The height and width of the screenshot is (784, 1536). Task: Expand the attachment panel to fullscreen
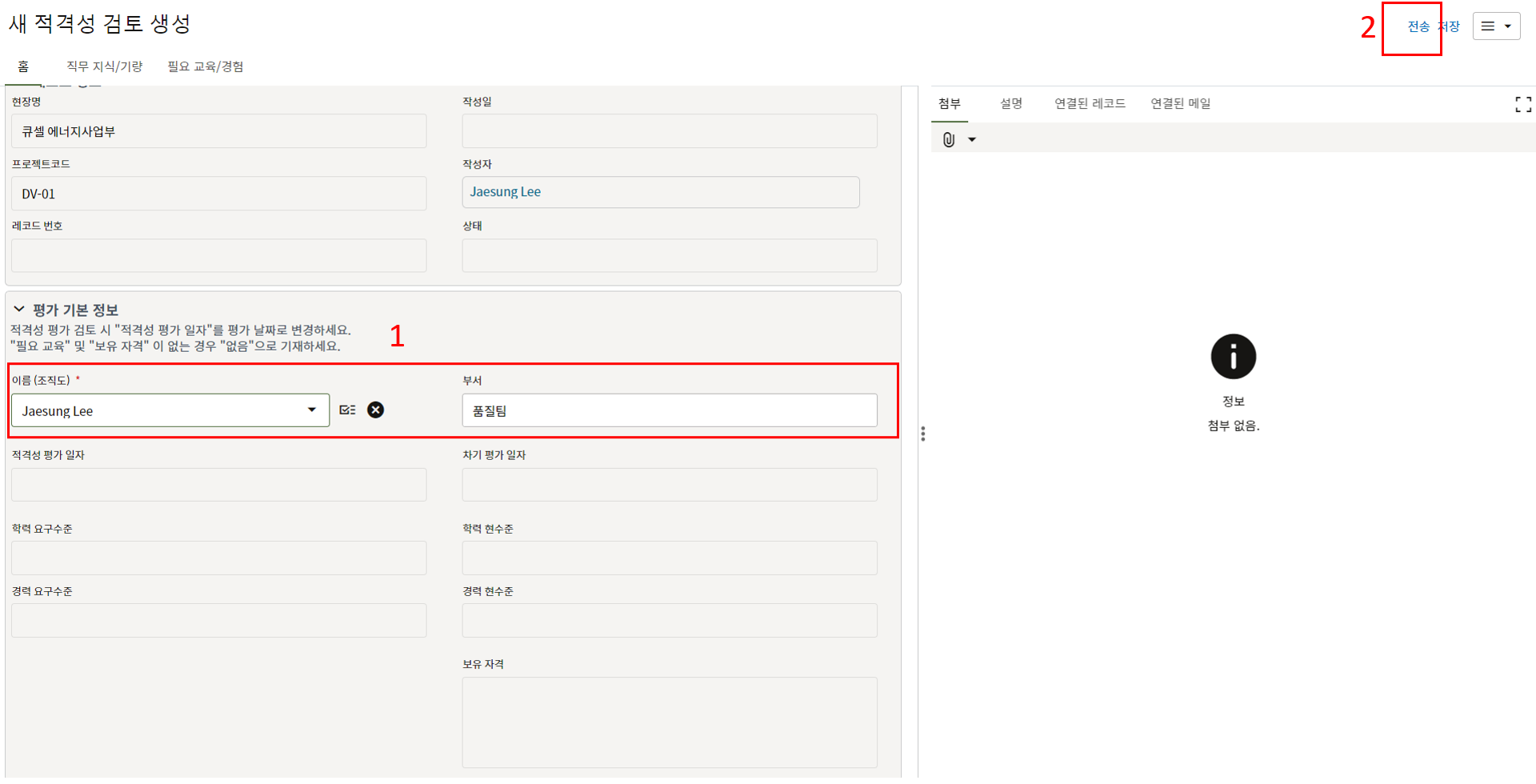pos(1522,105)
